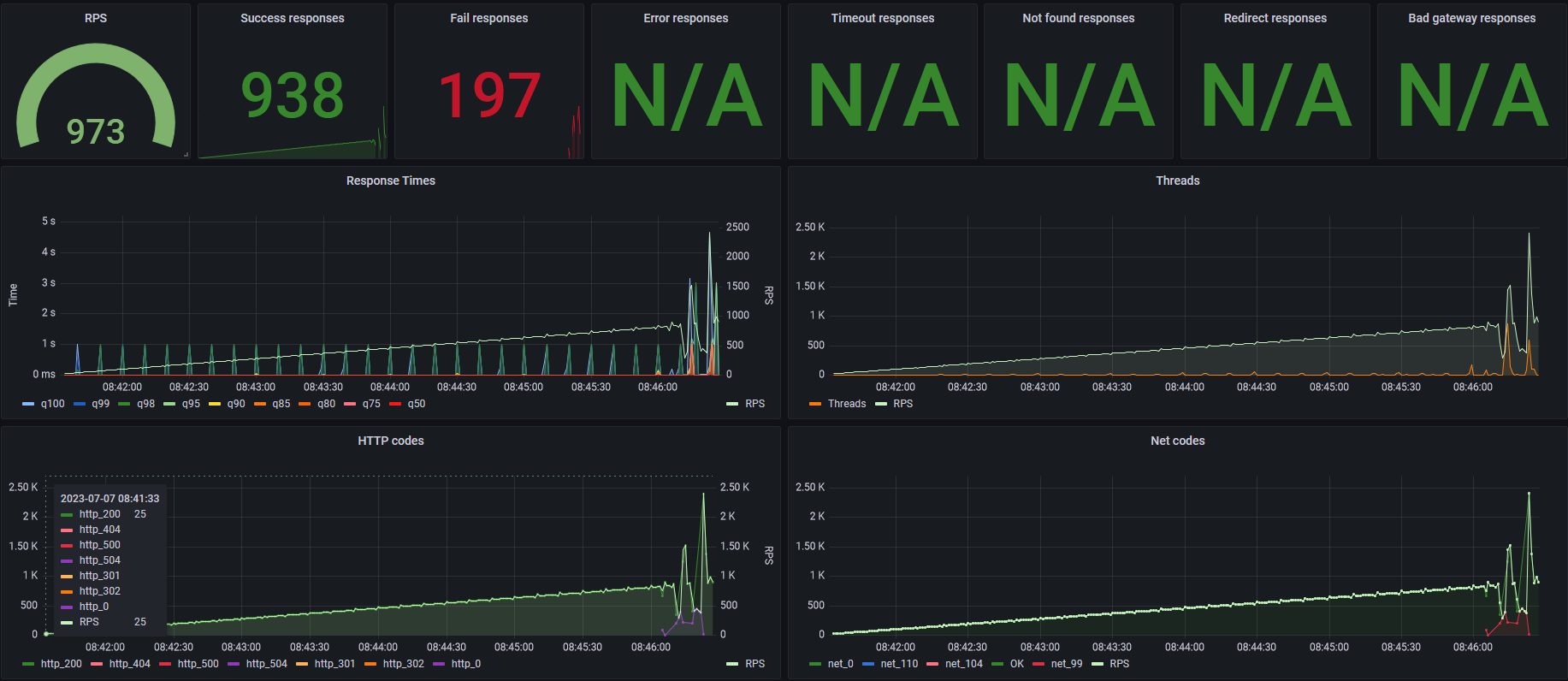
Task: Click the q99 legend color swatch
Action: coord(80,404)
